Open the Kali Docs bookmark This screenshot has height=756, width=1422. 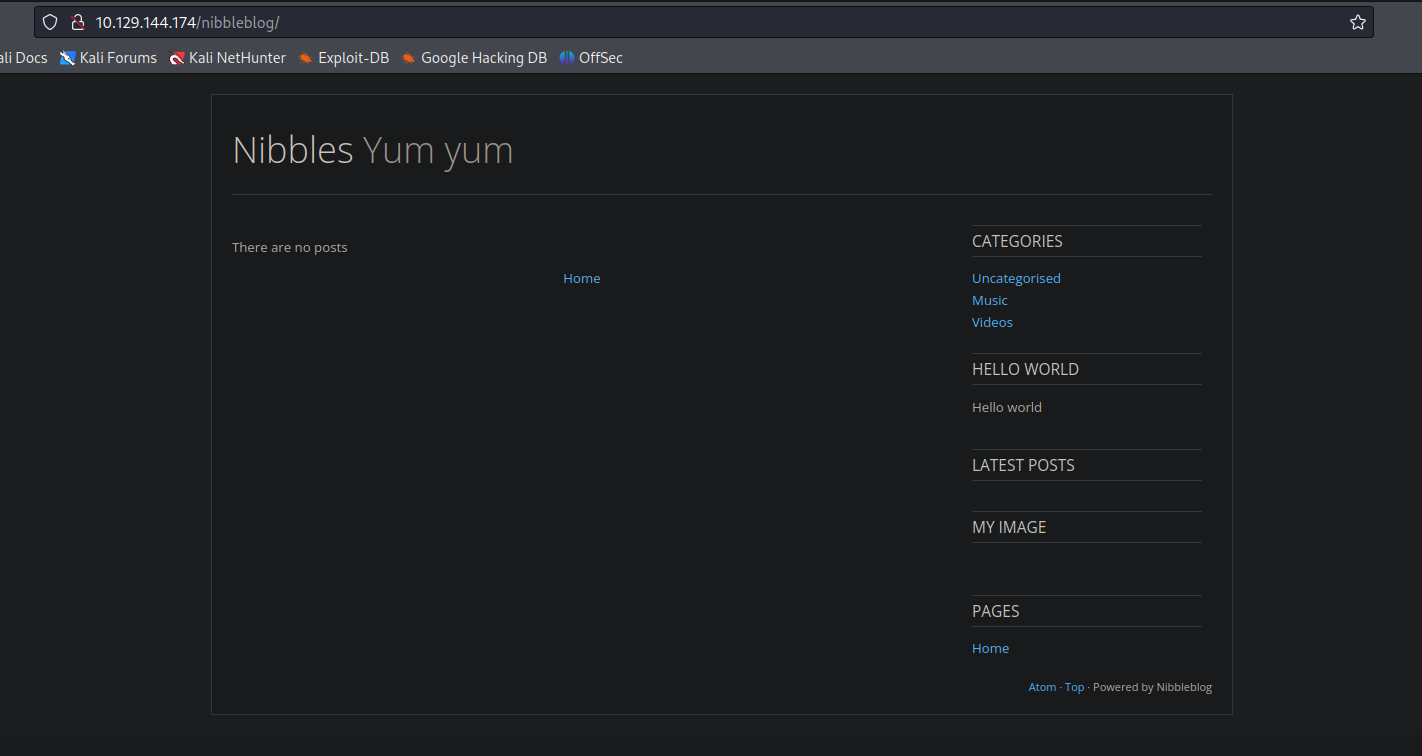(x=22, y=58)
